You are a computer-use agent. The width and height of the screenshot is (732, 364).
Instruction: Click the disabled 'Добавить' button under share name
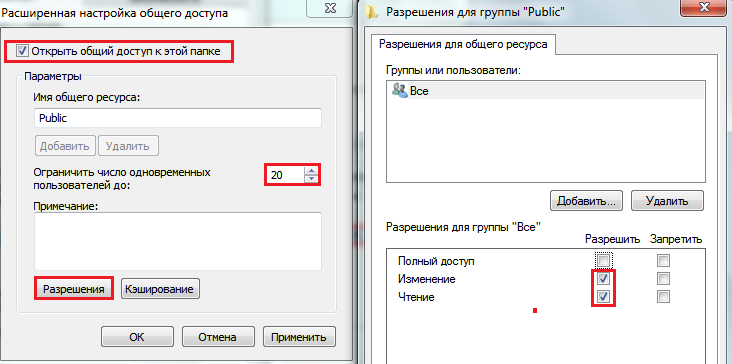(x=65, y=146)
